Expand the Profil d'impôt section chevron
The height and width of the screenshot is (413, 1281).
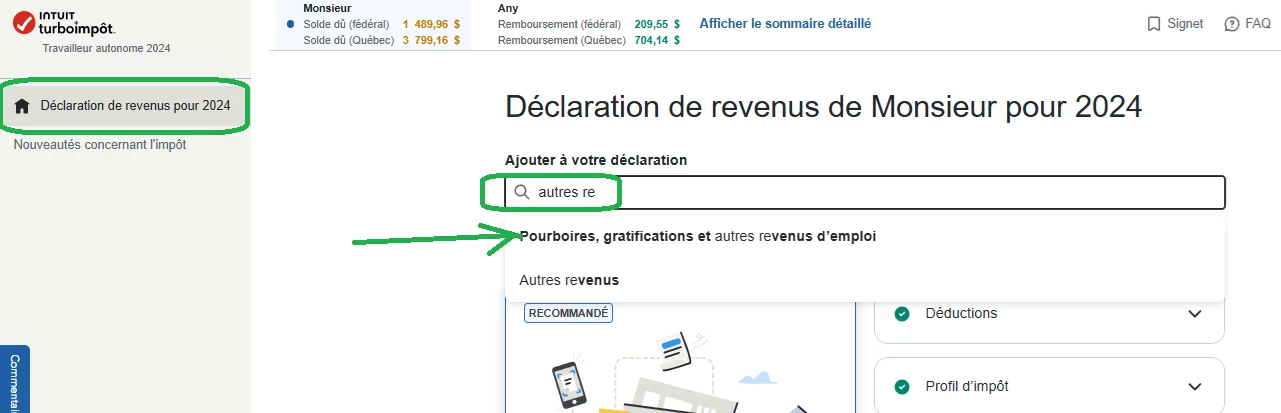[x=1194, y=387]
